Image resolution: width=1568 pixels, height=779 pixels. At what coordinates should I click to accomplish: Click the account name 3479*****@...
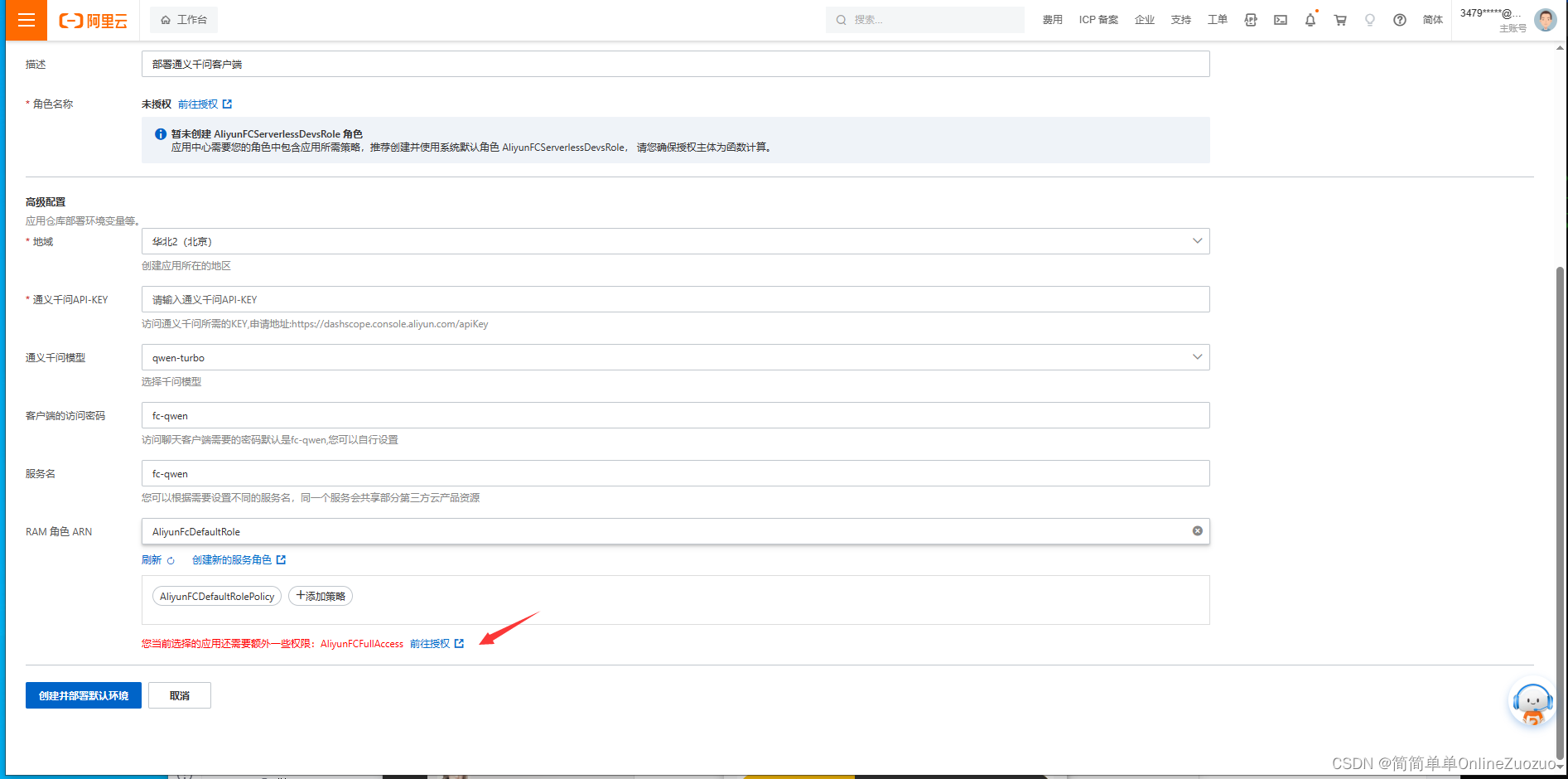(x=1491, y=13)
